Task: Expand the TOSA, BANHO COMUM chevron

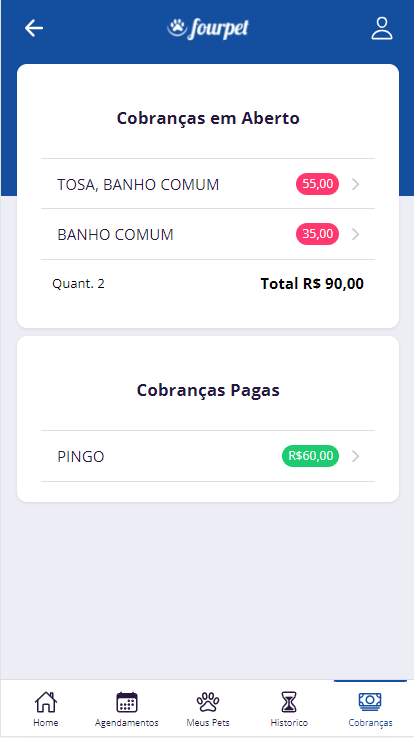Action: coord(356,184)
